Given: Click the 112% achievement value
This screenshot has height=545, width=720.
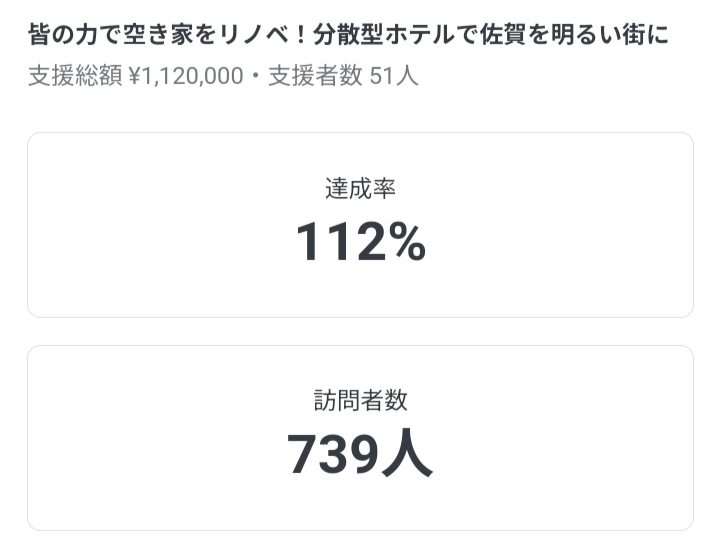Looking at the screenshot, I should click(360, 243).
